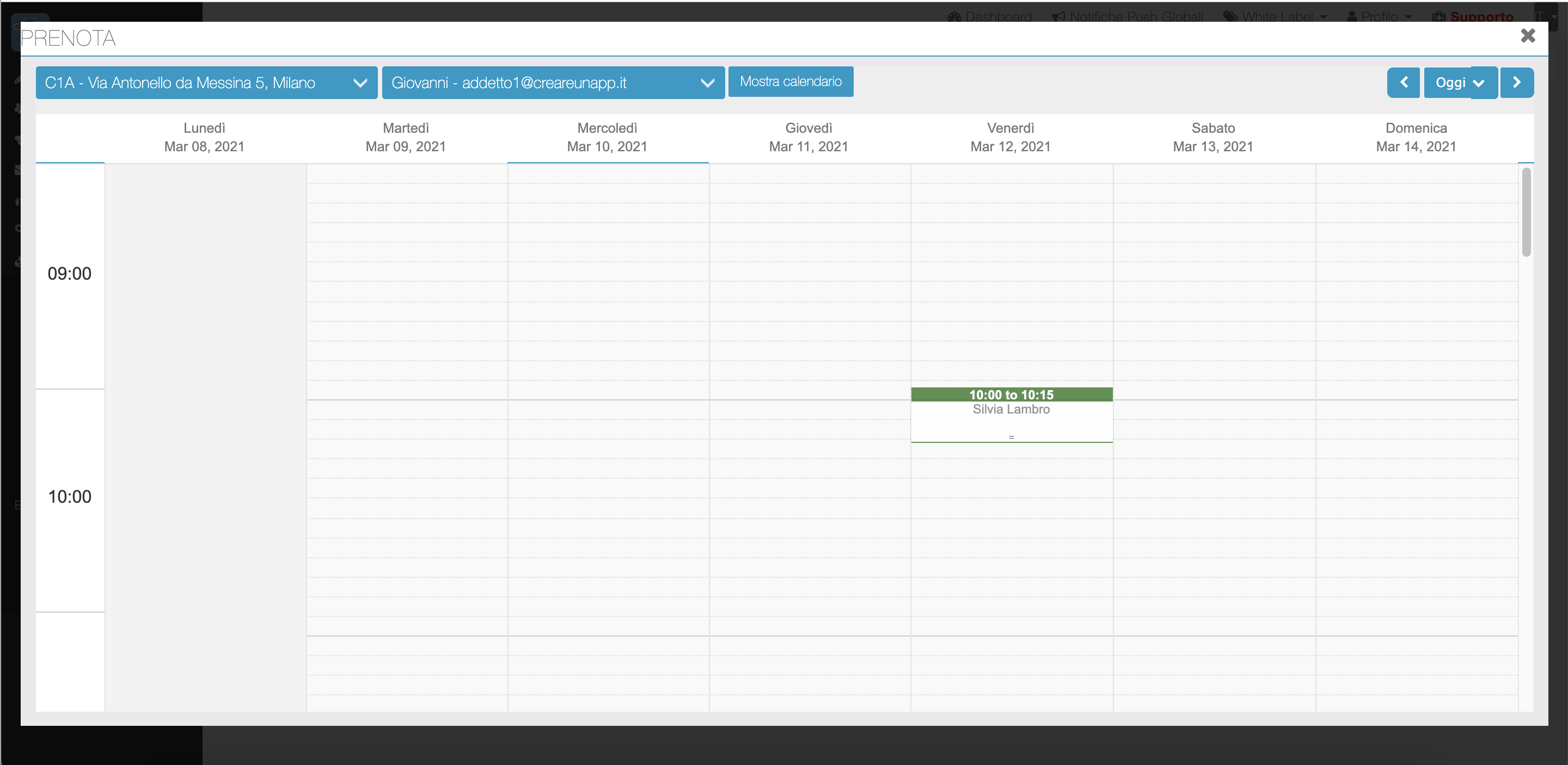Click the green 10:00 to 10:15 event header

pos(1011,394)
